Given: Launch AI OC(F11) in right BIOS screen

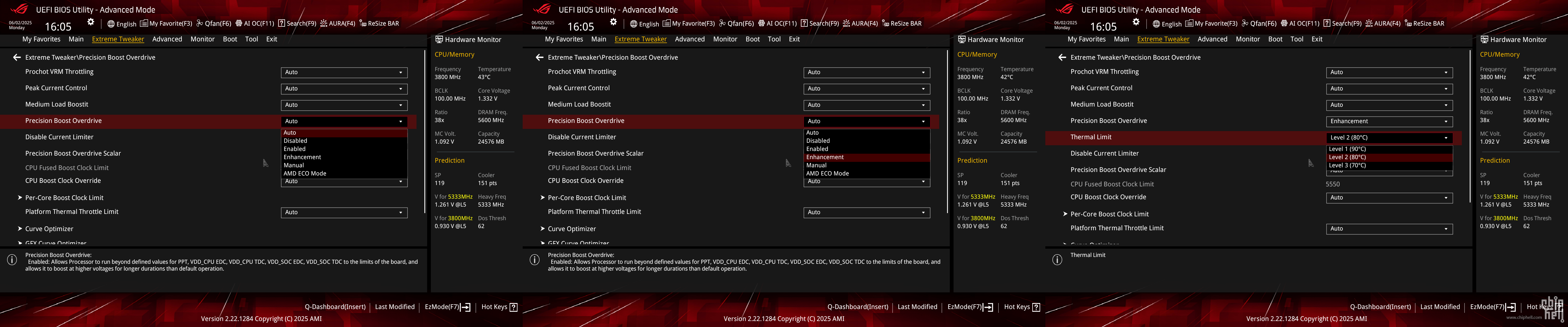Looking at the screenshot, I should click(1300, 24).
